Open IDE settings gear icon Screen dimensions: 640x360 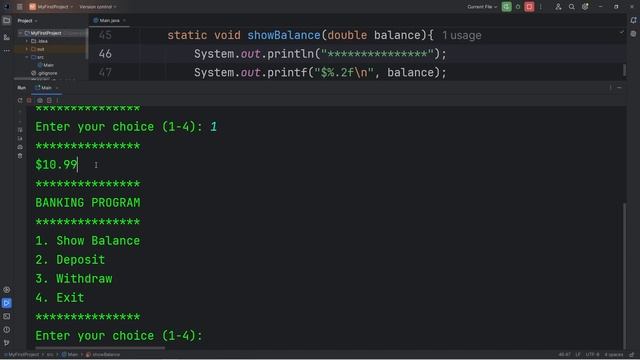pos(585,7)
